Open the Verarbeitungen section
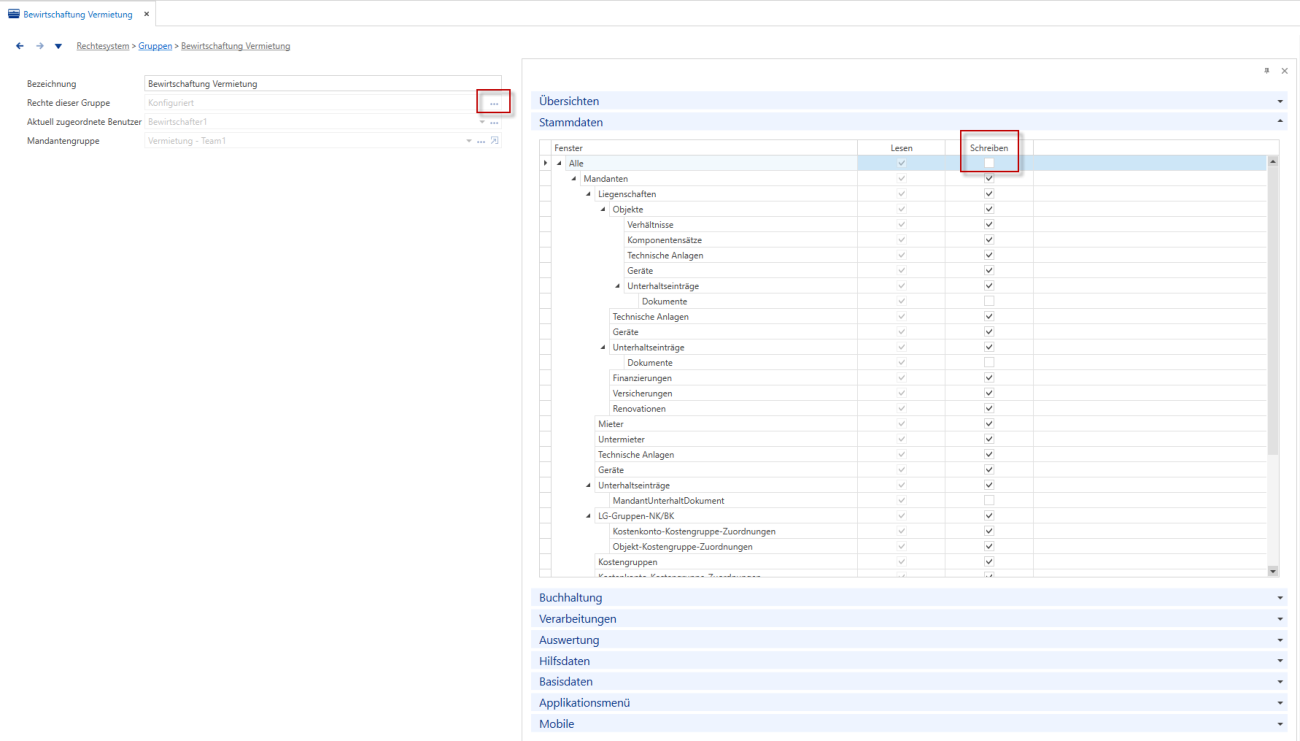 pyautogui.click(x=911, y=619)
